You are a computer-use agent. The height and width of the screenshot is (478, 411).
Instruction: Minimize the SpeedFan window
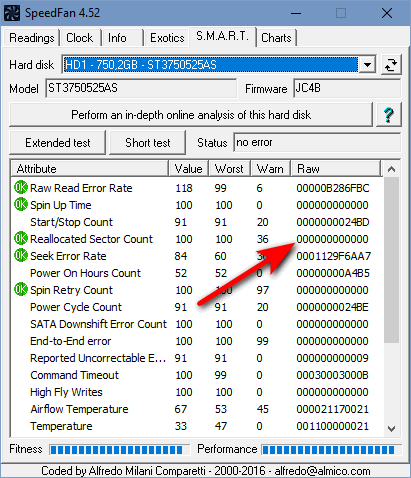tap(296, 13)
